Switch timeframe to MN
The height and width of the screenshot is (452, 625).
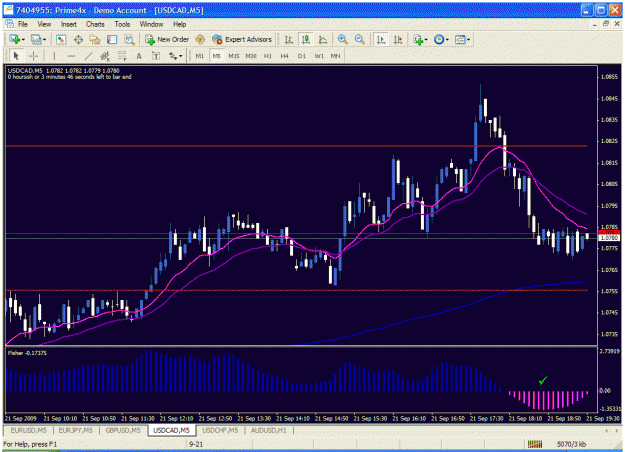(335, 56)
